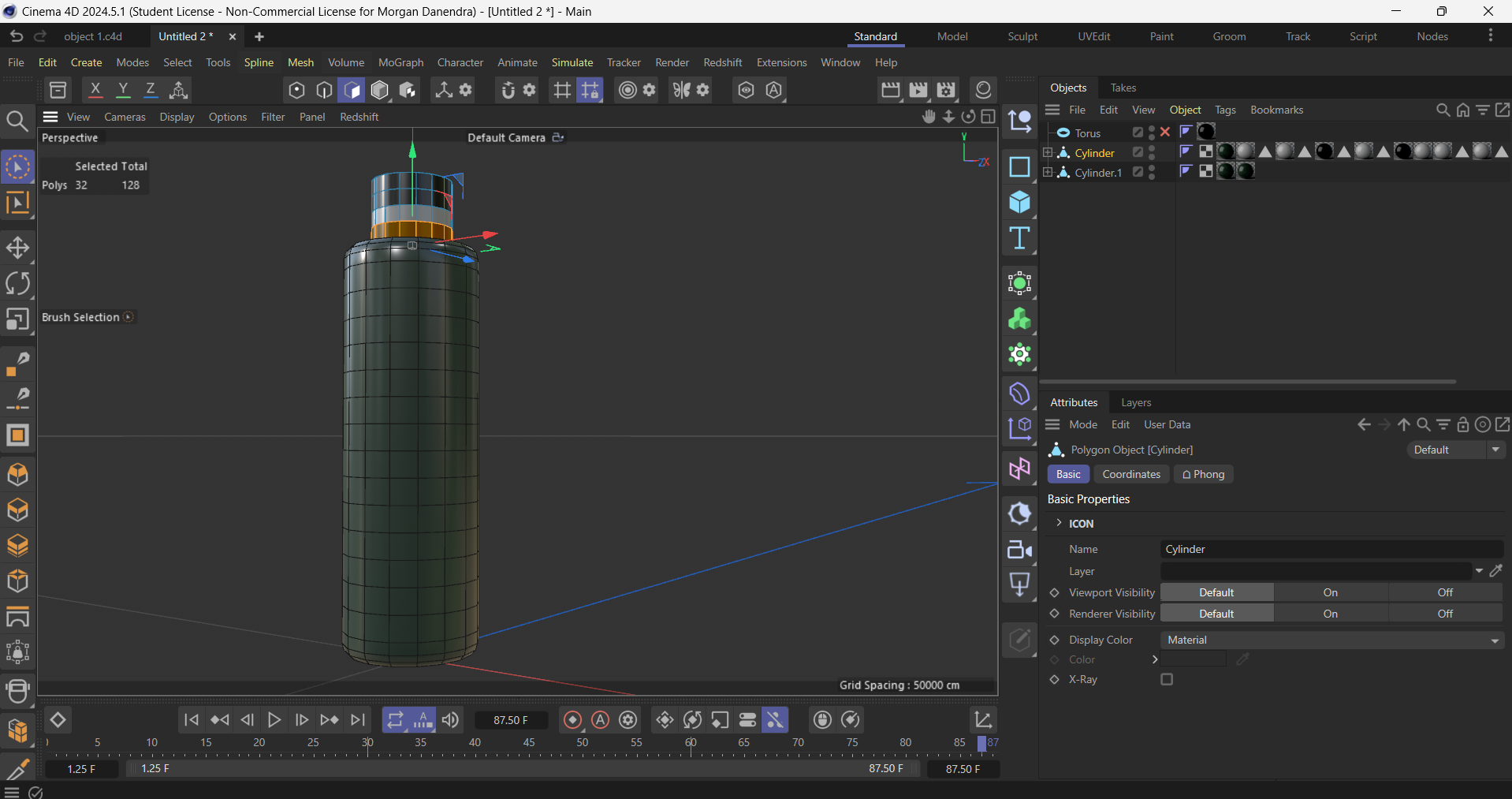This screenshot has height=799, width=1512.
Task: Open the Coordinates properties tab
Action: (x=1130, y=474)
